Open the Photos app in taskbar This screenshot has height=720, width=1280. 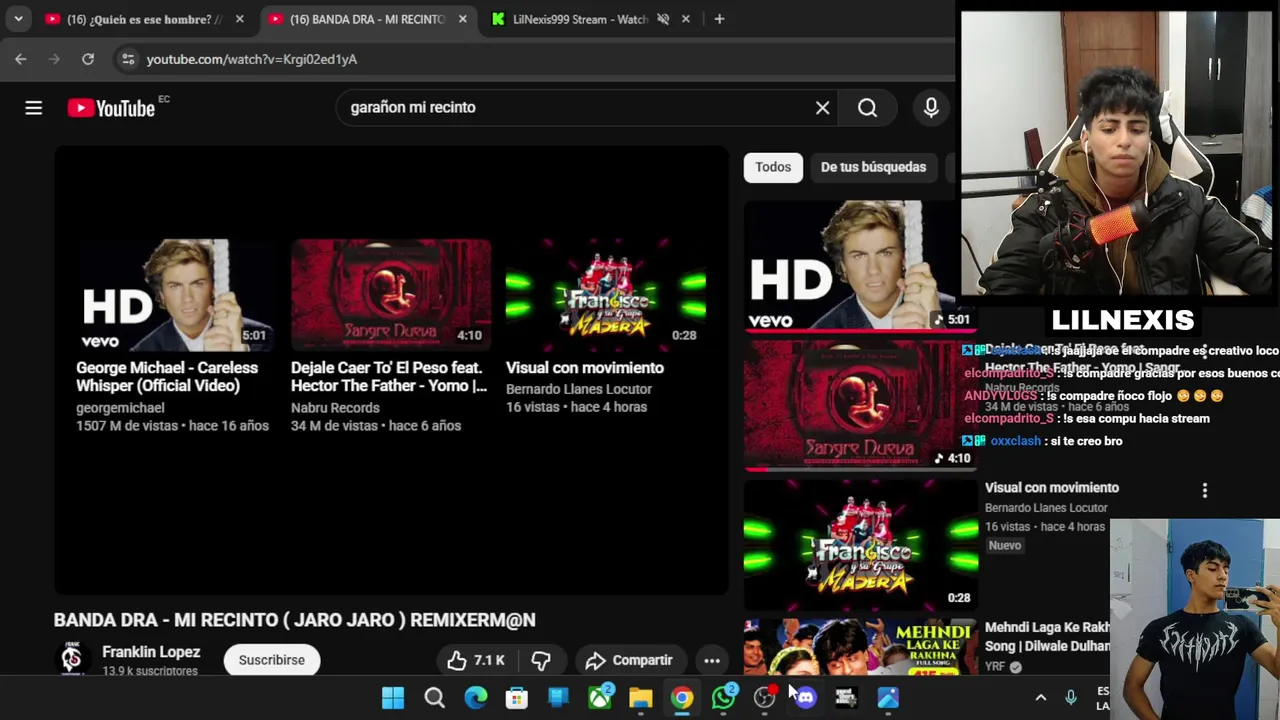point(888,698)
